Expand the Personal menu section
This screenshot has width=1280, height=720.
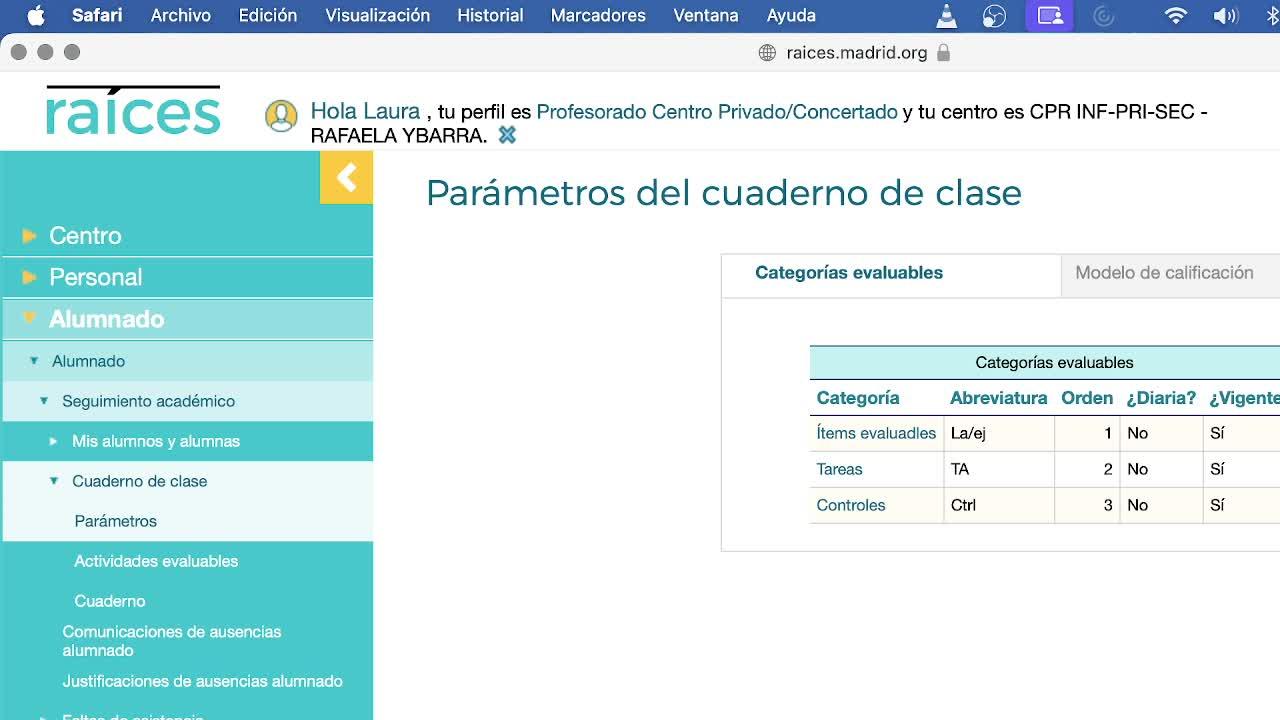(29, 277)
